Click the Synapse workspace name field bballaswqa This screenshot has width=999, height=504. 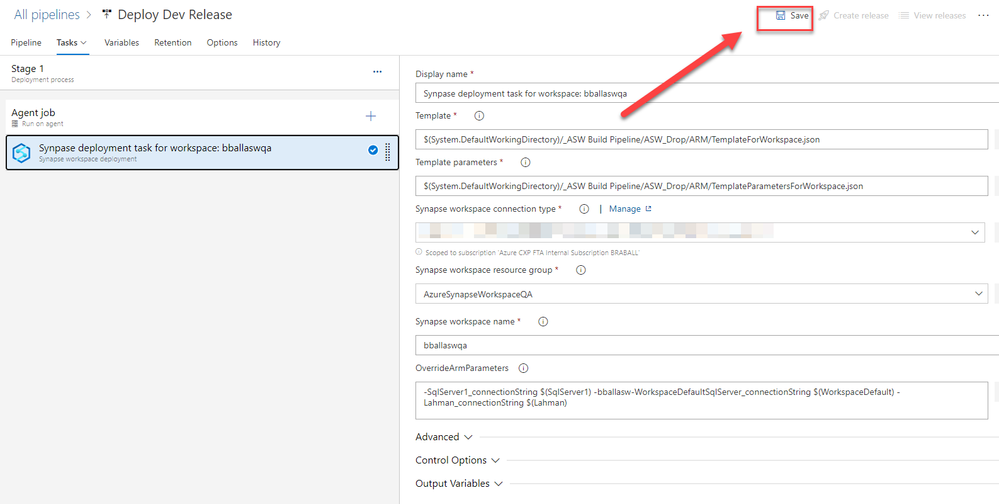pyautogui.click(x=707, y=345)
